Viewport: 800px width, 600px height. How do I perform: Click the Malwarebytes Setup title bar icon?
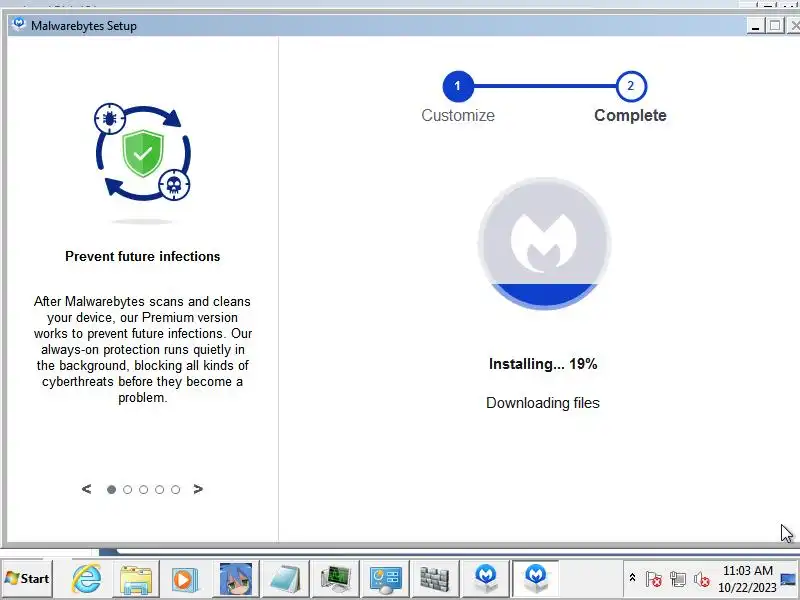[x=19, y=24]
